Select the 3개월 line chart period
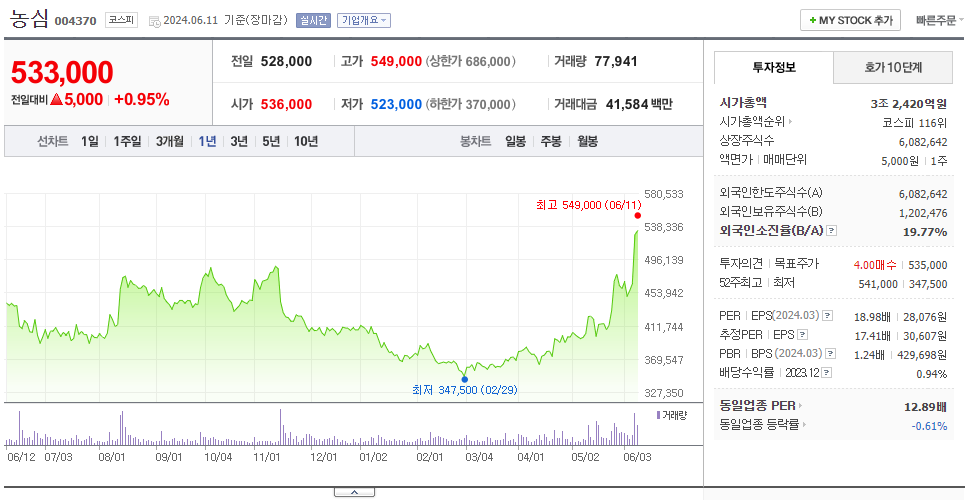968x500 pixels. click(x=170, y=141)
